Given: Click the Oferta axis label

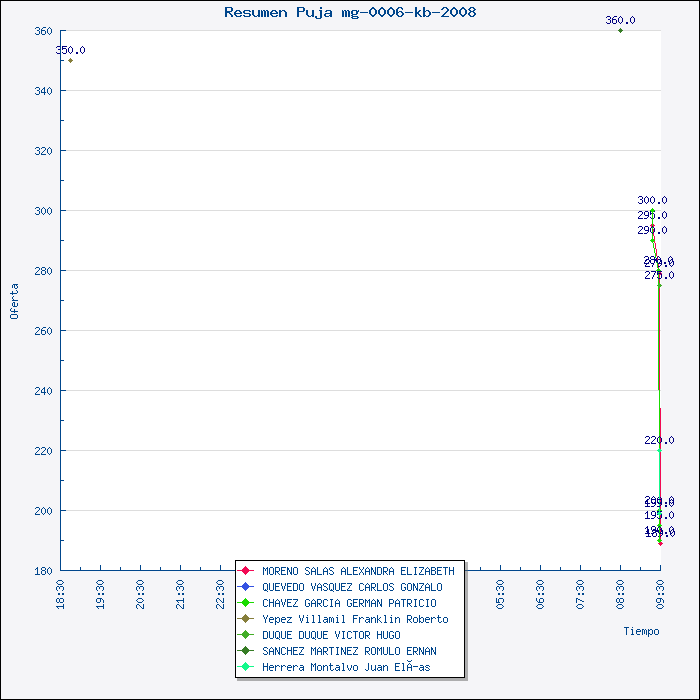Looking at the screenshot, I should click(14, 301).
